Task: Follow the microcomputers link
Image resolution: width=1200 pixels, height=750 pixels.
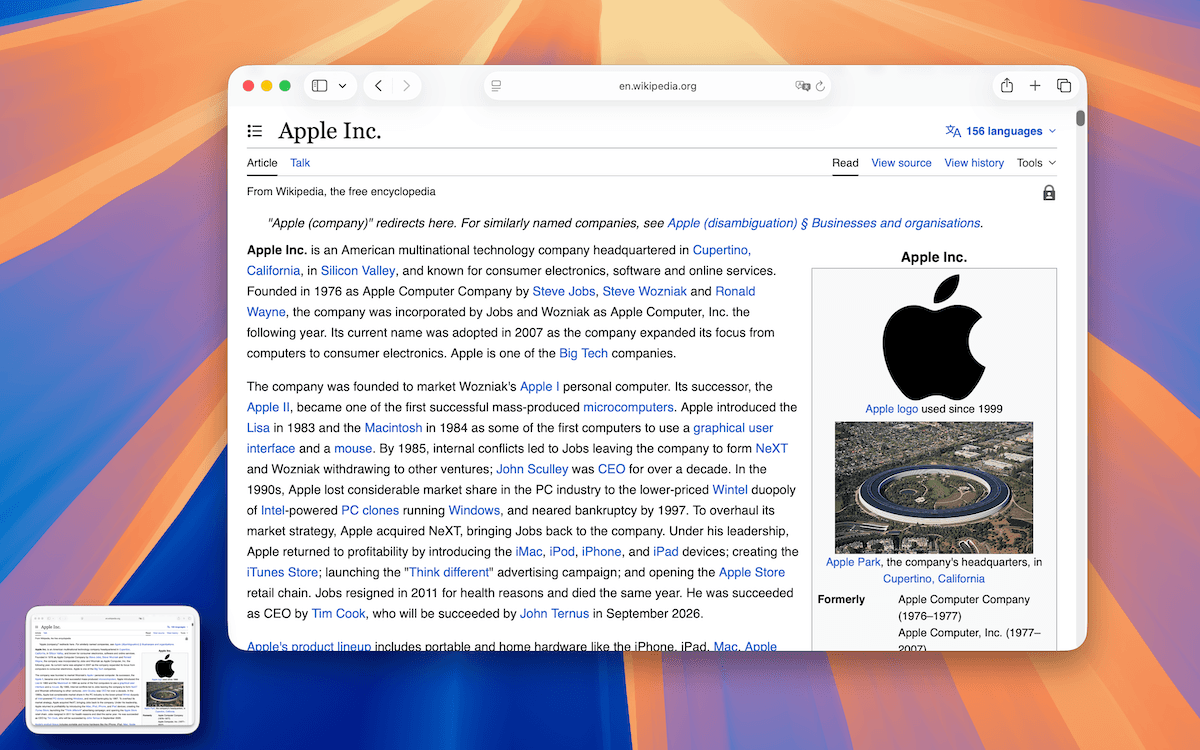Action: coord(629,407)
